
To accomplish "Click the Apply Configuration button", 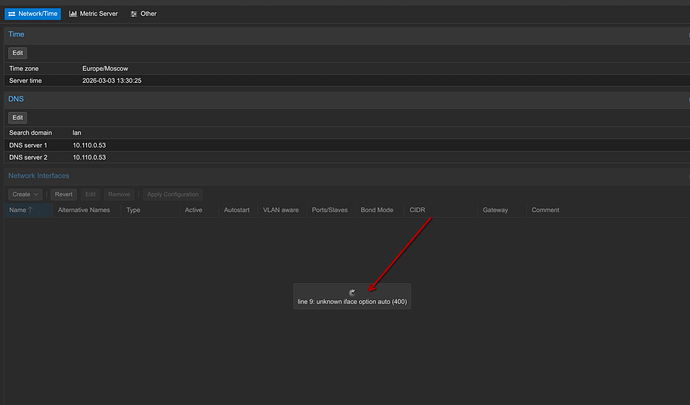I will [173, 194].
